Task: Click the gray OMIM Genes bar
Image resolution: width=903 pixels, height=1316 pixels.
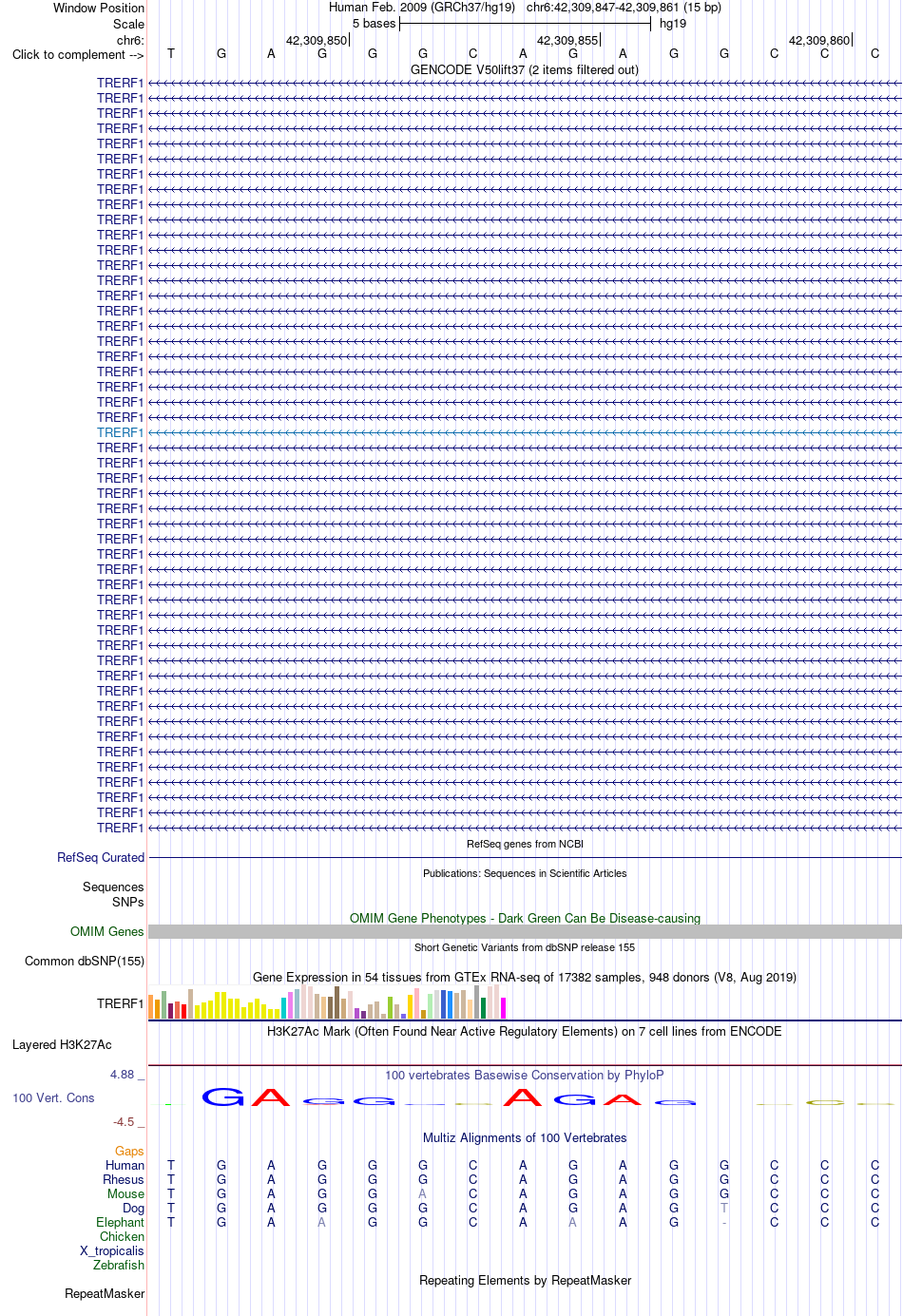Action: 525,932
